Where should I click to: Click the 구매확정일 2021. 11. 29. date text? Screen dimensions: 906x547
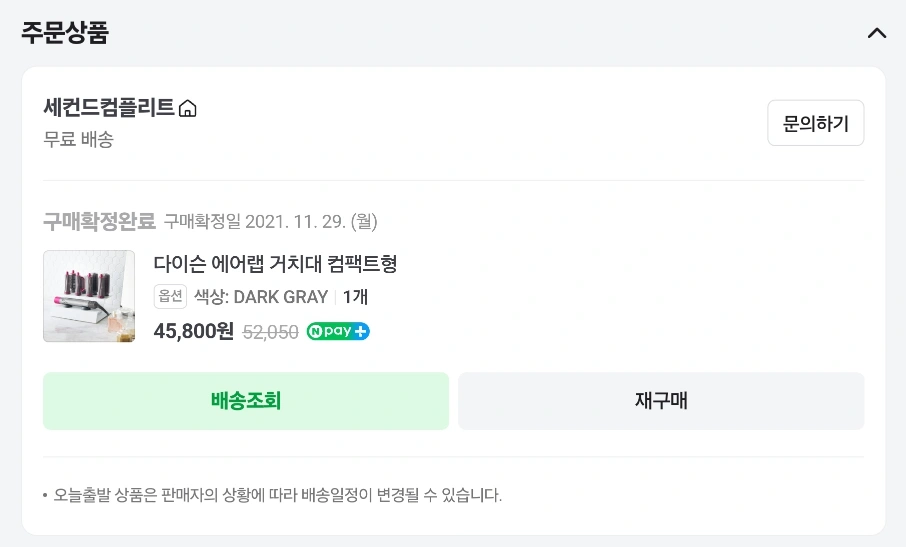click(270, 221)
